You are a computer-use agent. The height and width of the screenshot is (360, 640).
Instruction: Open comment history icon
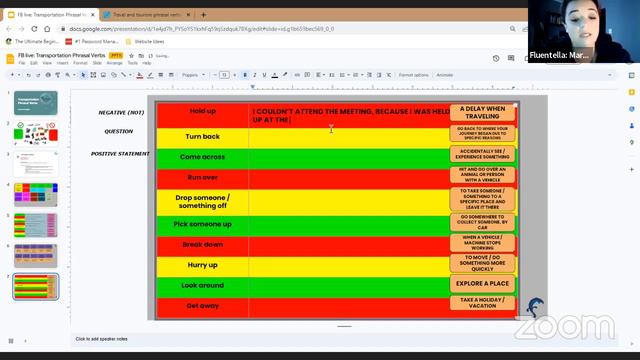(x=511, y=58)
